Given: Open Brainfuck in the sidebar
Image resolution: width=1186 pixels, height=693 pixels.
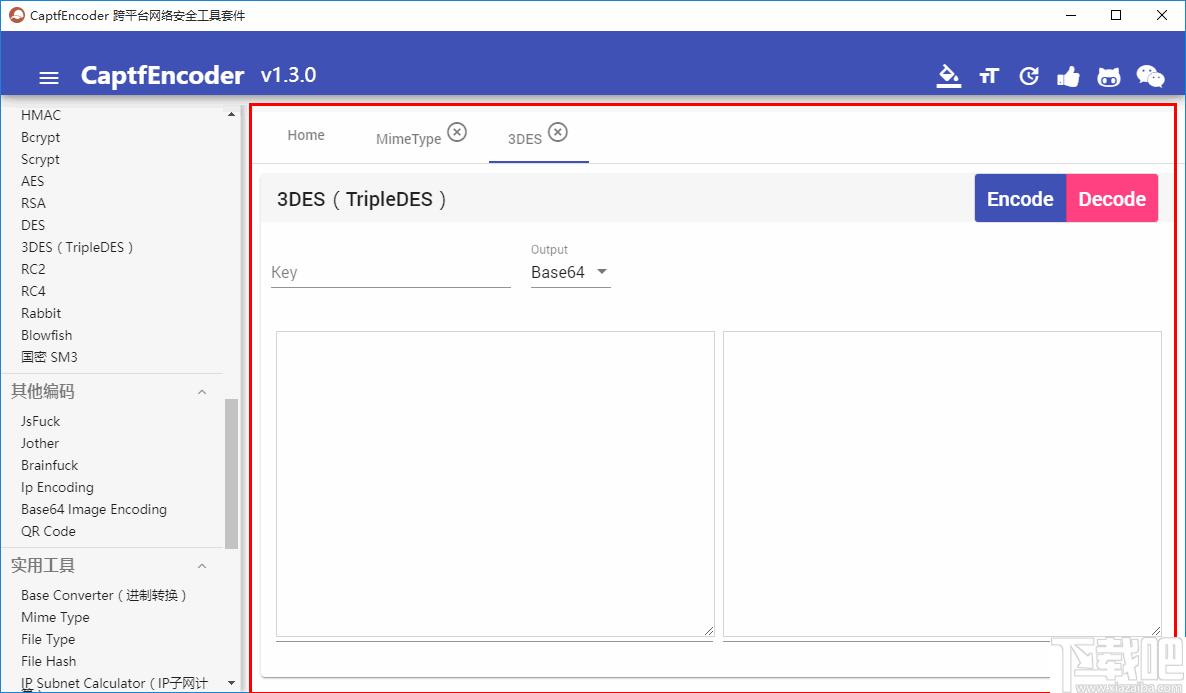Looking at the screenshot, I should pyautogui.click(x=49, y=465).
